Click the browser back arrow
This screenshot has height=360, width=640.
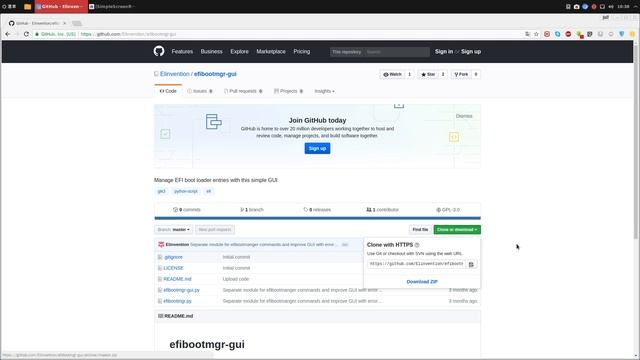(8, 34)
